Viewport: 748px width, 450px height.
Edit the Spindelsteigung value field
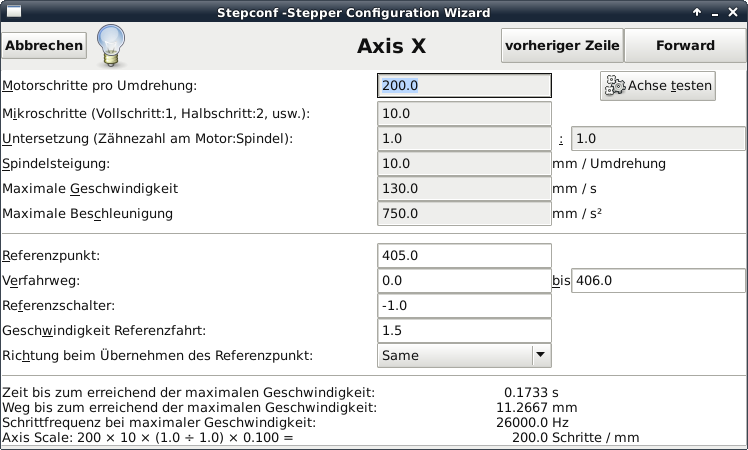[465, 163]
